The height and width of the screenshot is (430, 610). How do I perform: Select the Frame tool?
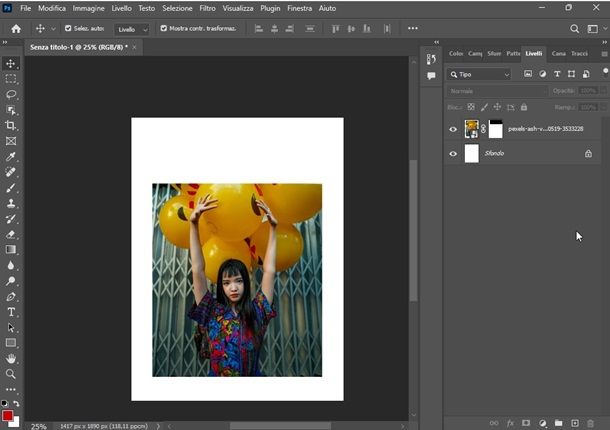point(11,141)
